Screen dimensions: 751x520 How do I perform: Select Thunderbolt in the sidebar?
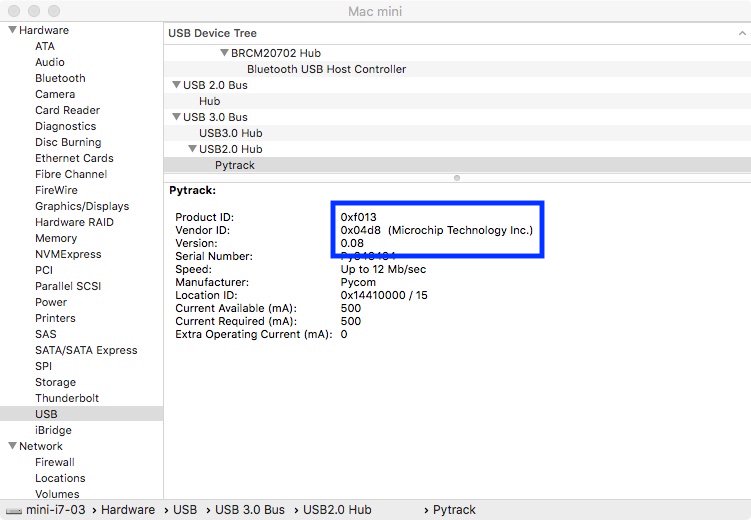67,398
